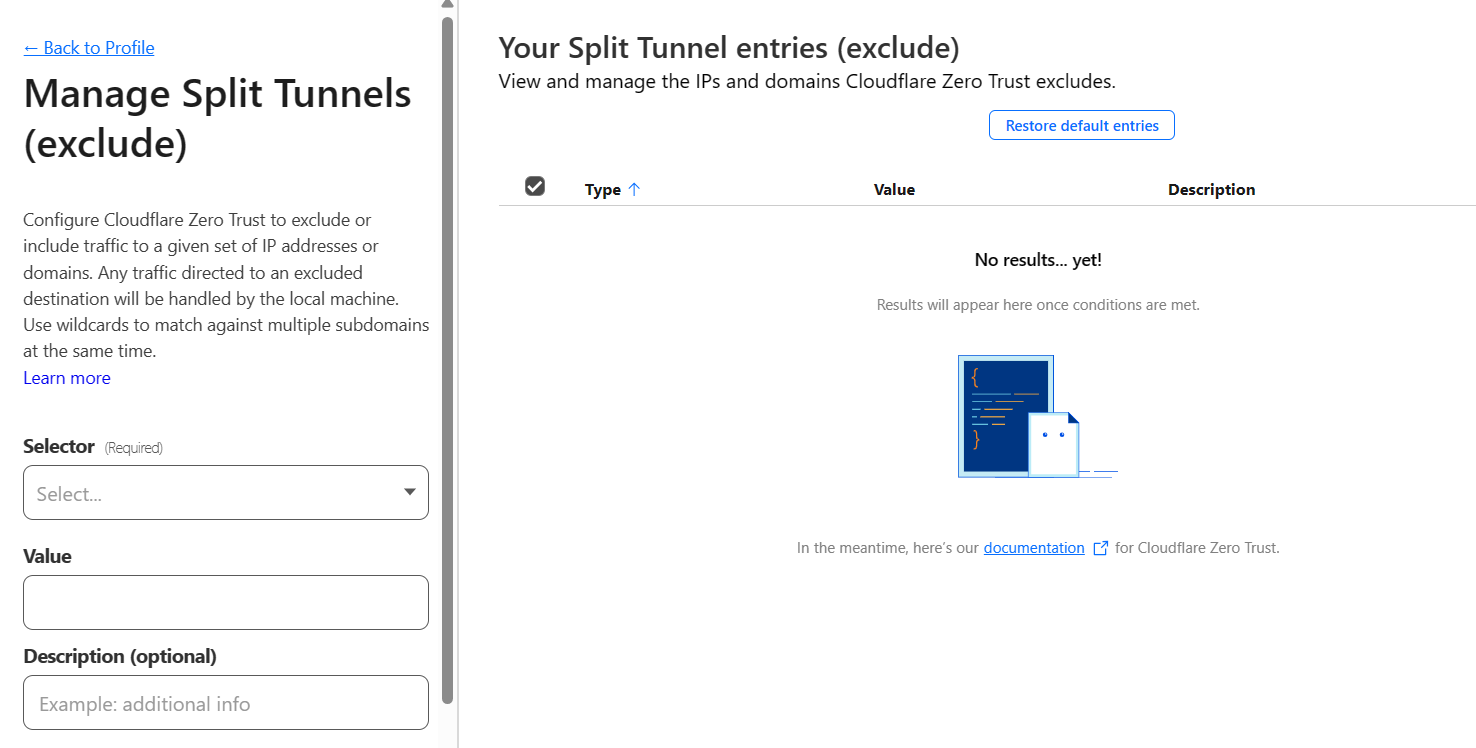Click the Type column sort arrow

[634, 189]
